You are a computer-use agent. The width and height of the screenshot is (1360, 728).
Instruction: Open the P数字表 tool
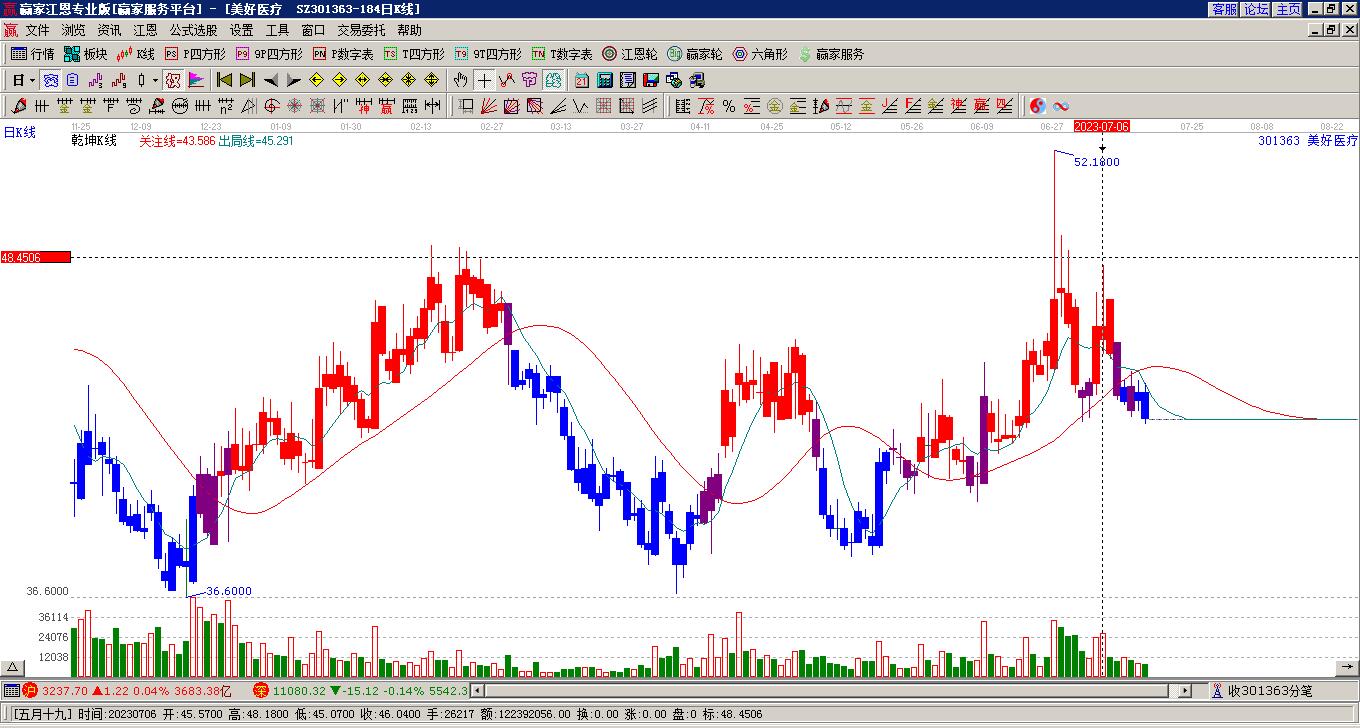point(343,54)
